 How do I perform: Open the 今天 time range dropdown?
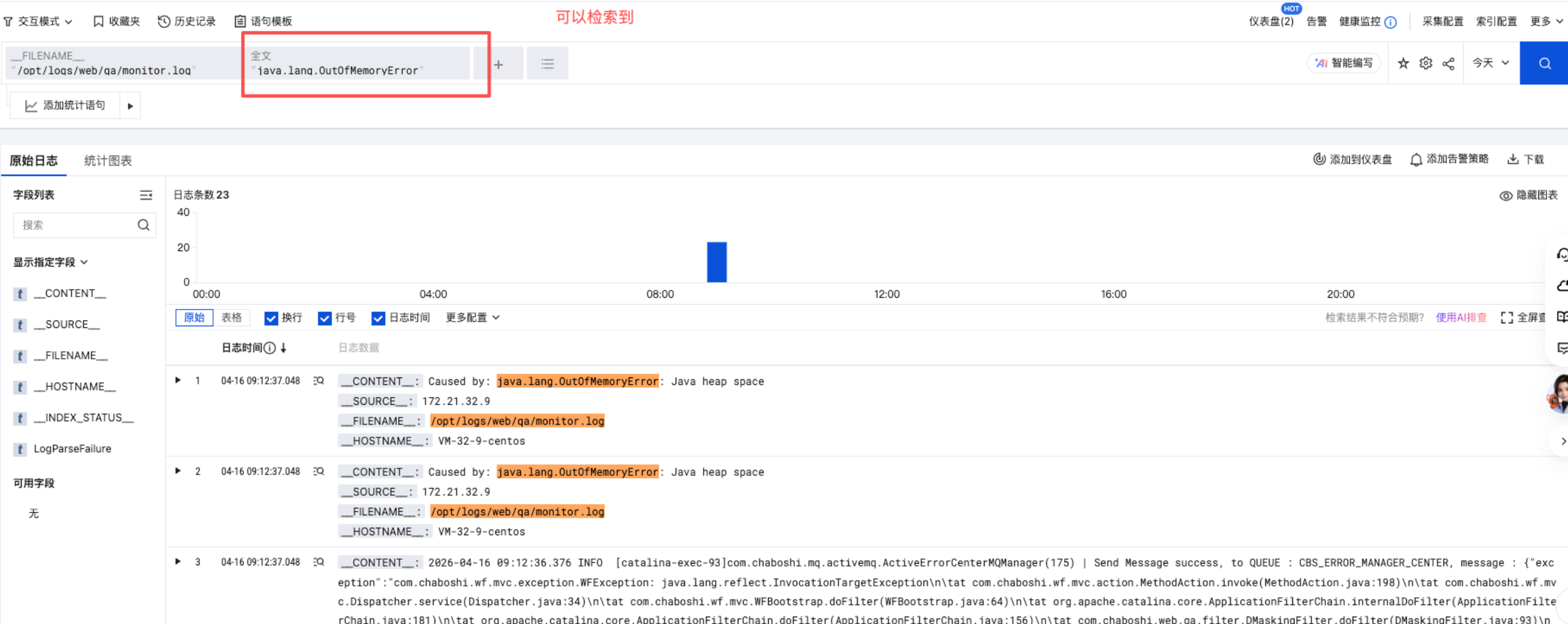(x=1490, y=63)
